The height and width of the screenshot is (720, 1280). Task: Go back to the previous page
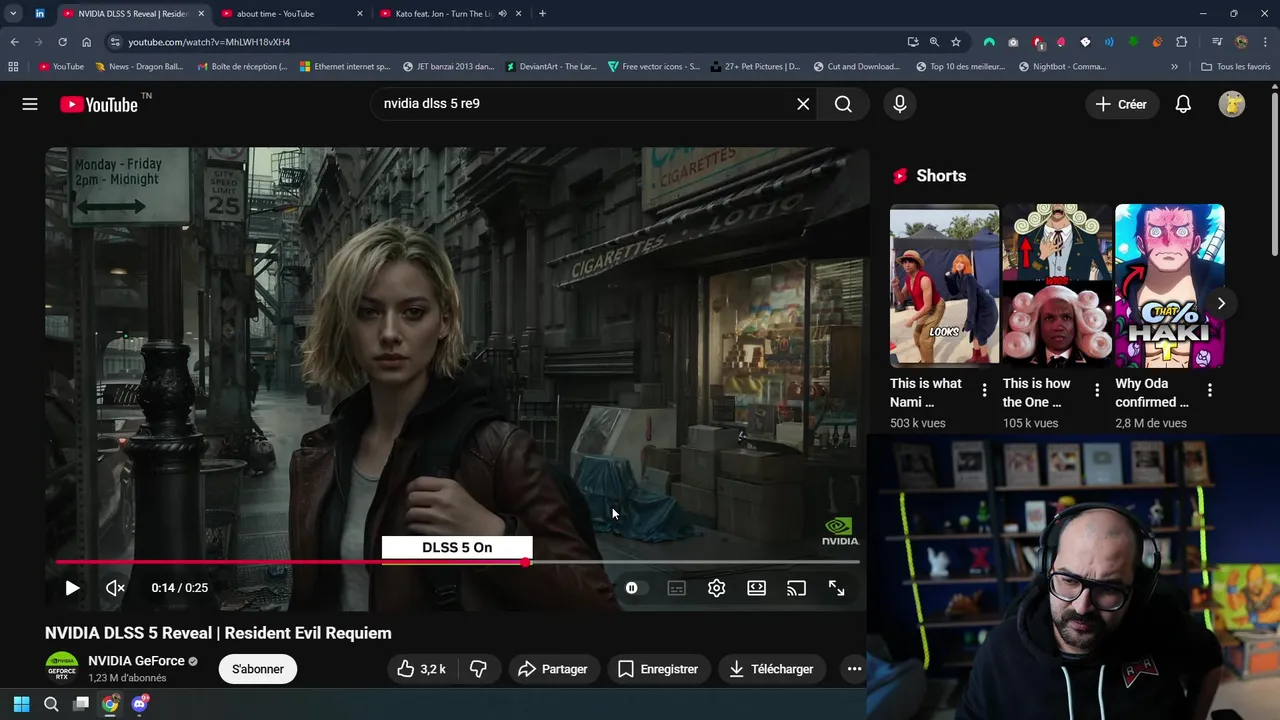14,42
